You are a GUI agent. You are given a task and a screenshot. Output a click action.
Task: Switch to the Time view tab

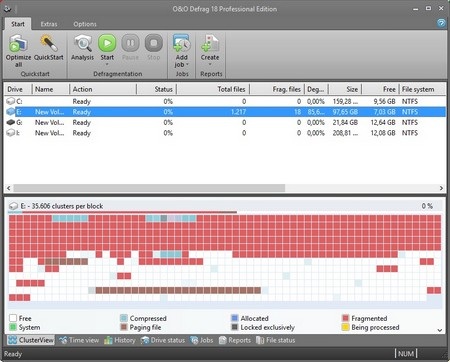[x=79, y=340]
